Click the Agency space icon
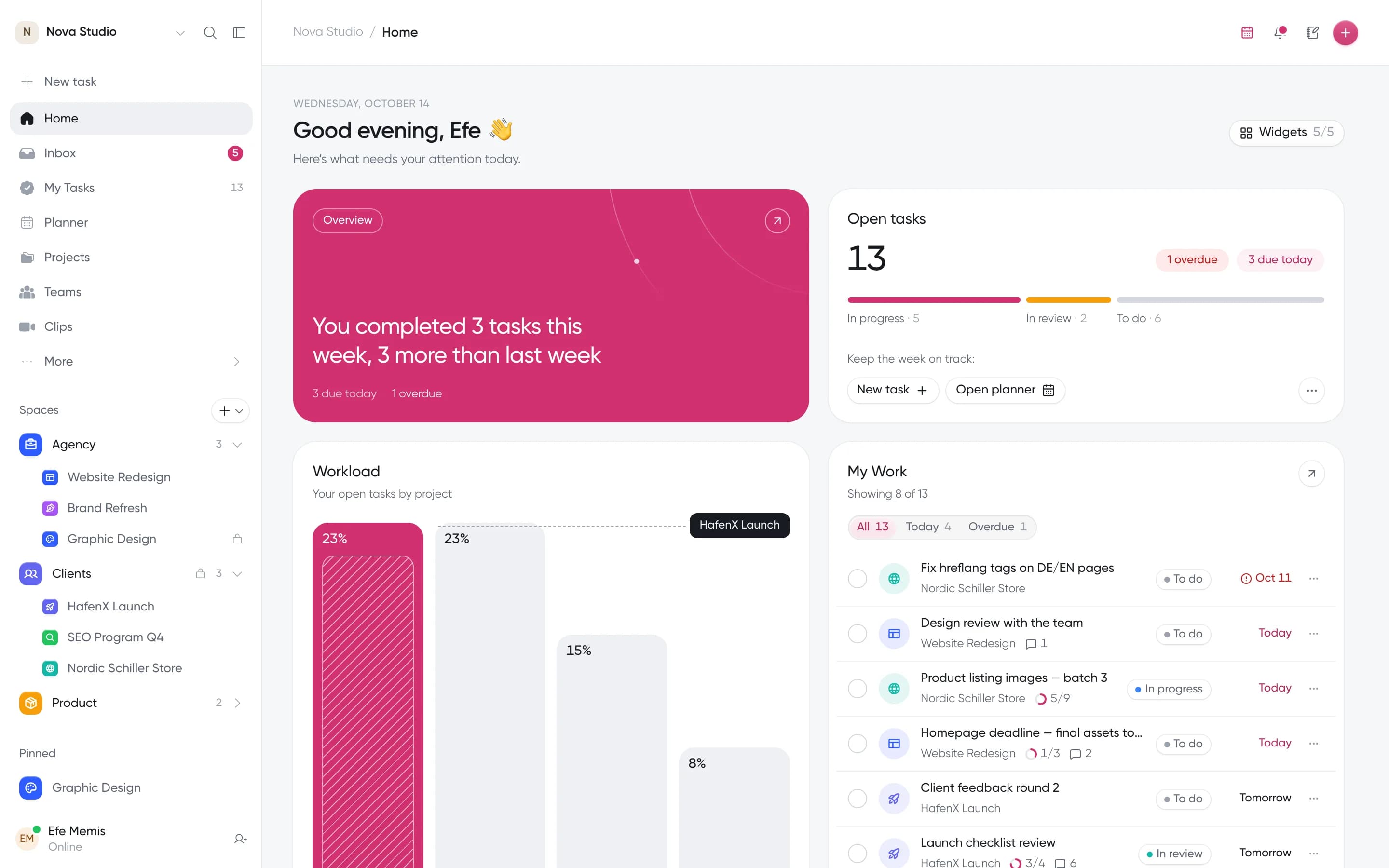Screen dimensions: 1389x868 pyautogui.click(x=30, y=444)
